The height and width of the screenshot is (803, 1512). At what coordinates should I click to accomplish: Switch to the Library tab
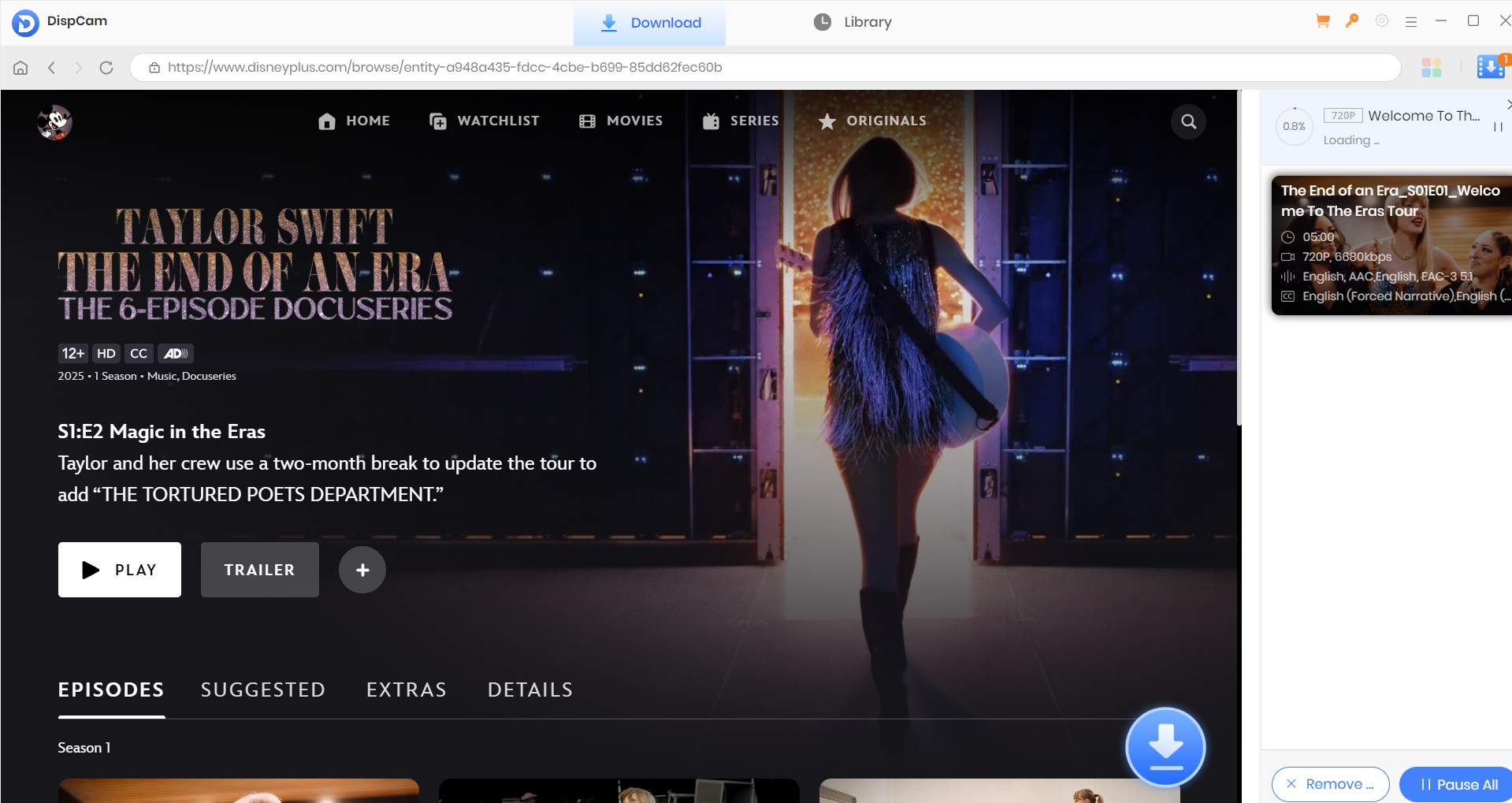pyautogui.click(x=853, y=22)
